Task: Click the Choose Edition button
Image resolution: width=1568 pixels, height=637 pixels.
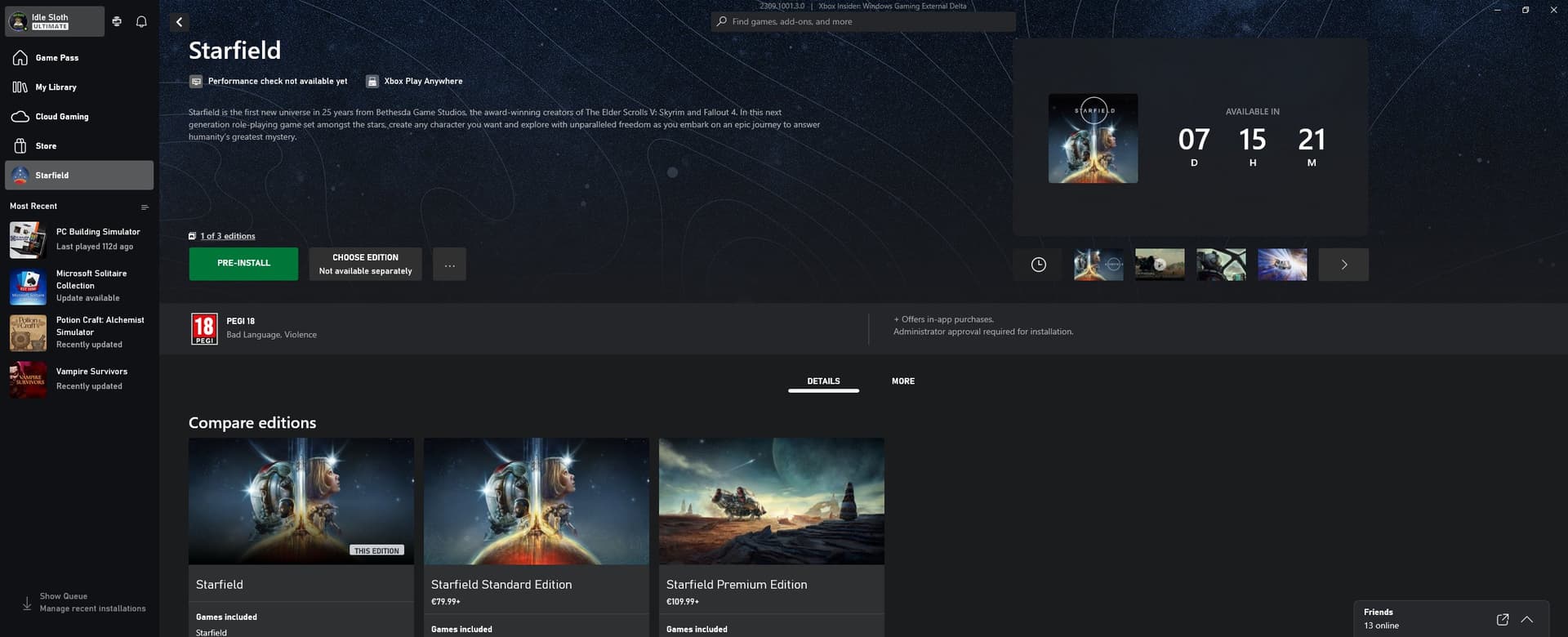Action: tap(365, 264)
